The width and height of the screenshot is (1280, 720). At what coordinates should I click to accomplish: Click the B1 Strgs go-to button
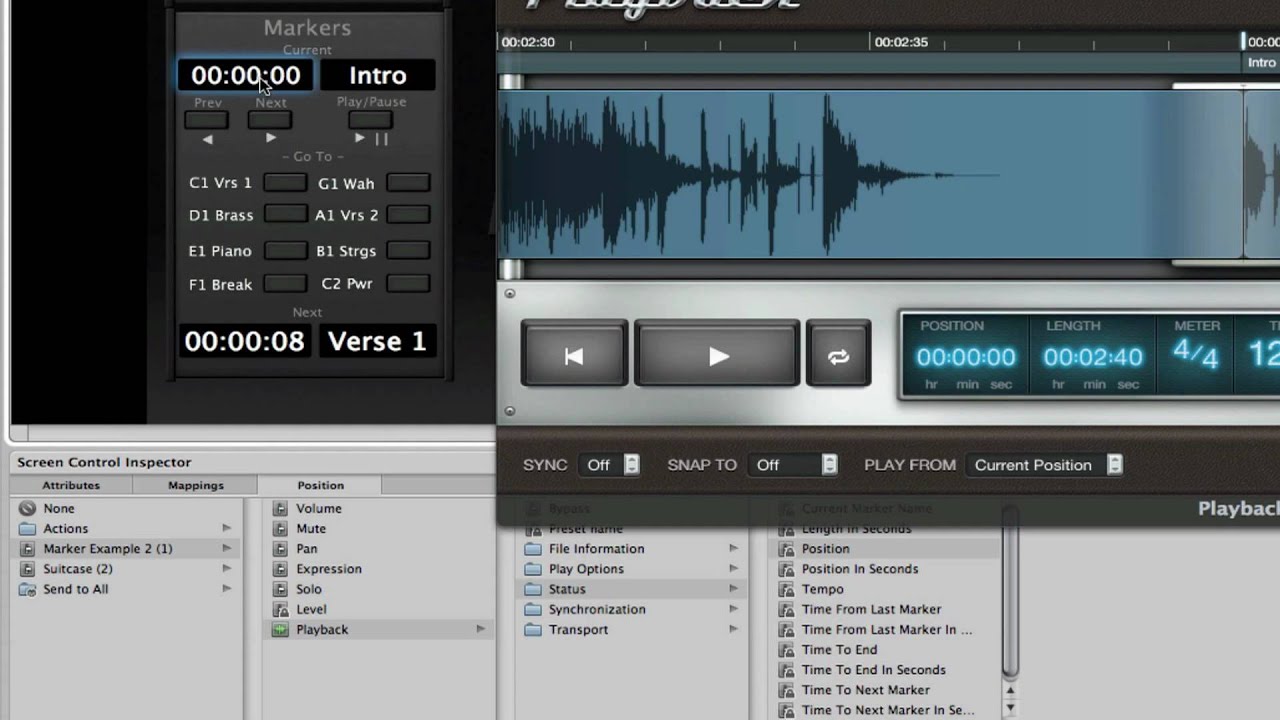click(408, 251)
